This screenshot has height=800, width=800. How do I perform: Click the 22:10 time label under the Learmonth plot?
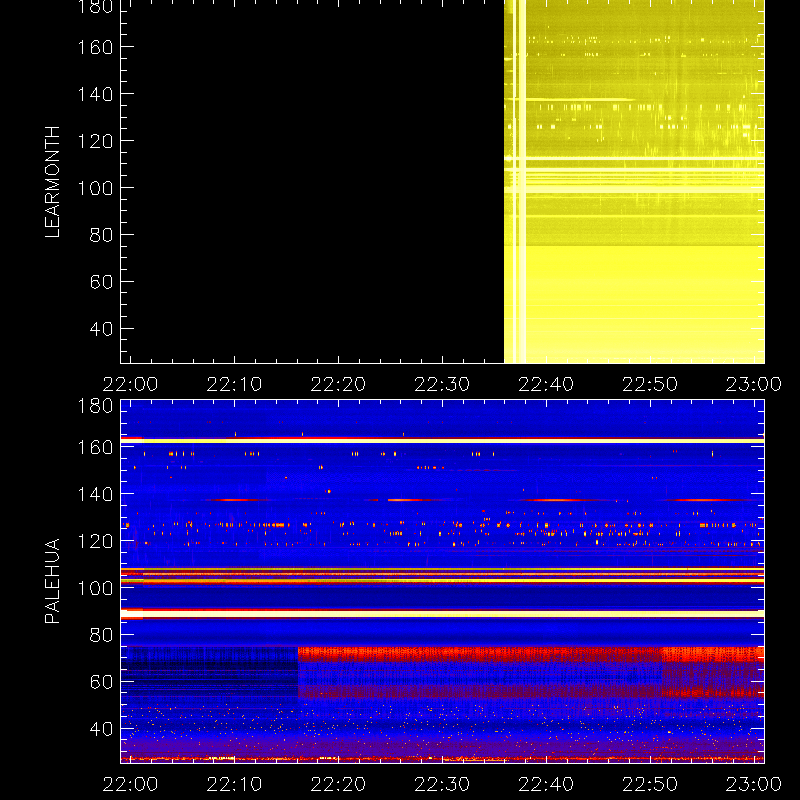pos(234,384)
